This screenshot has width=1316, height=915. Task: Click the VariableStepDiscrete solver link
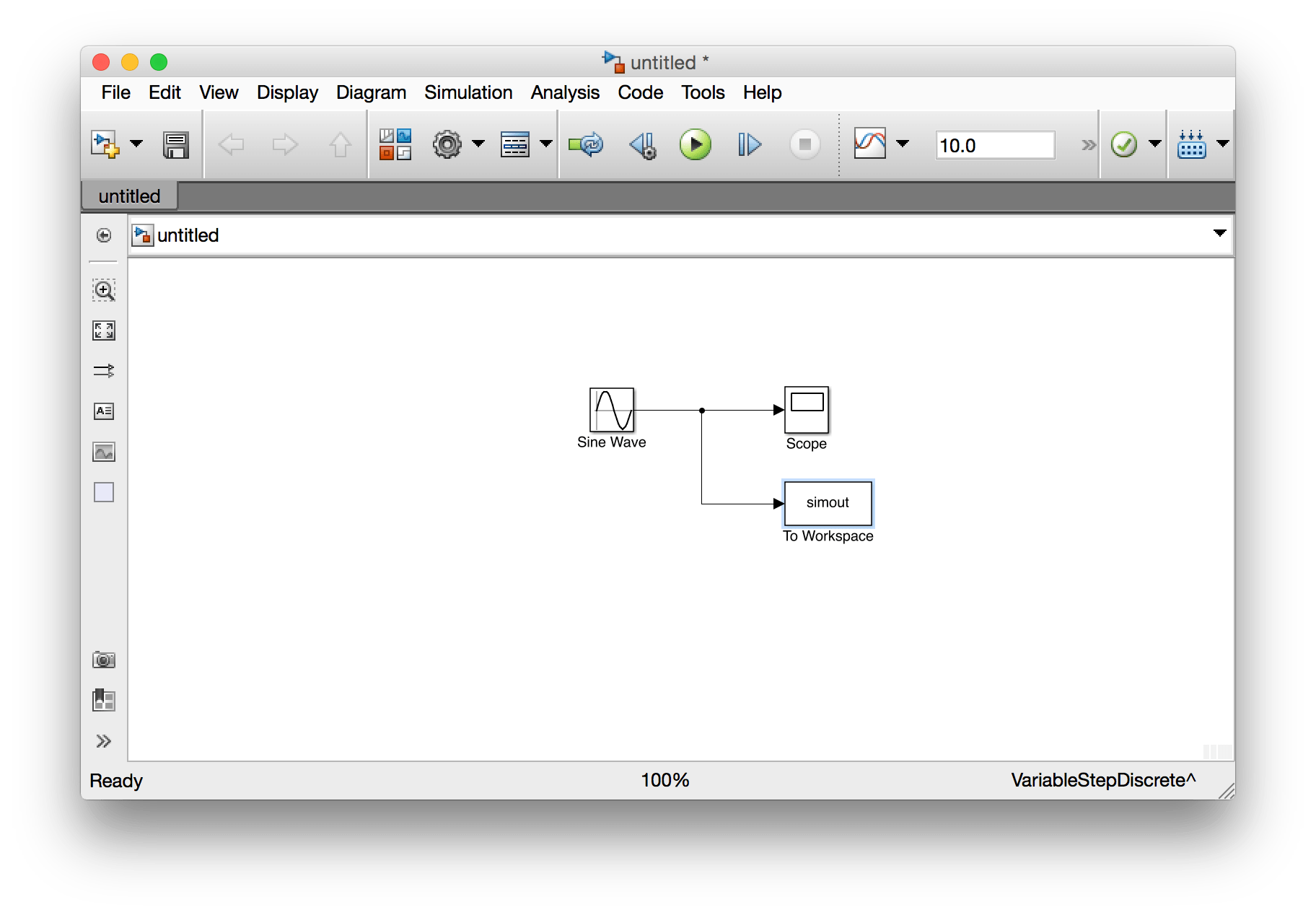pyautogui.click(x=1103, y=780)
